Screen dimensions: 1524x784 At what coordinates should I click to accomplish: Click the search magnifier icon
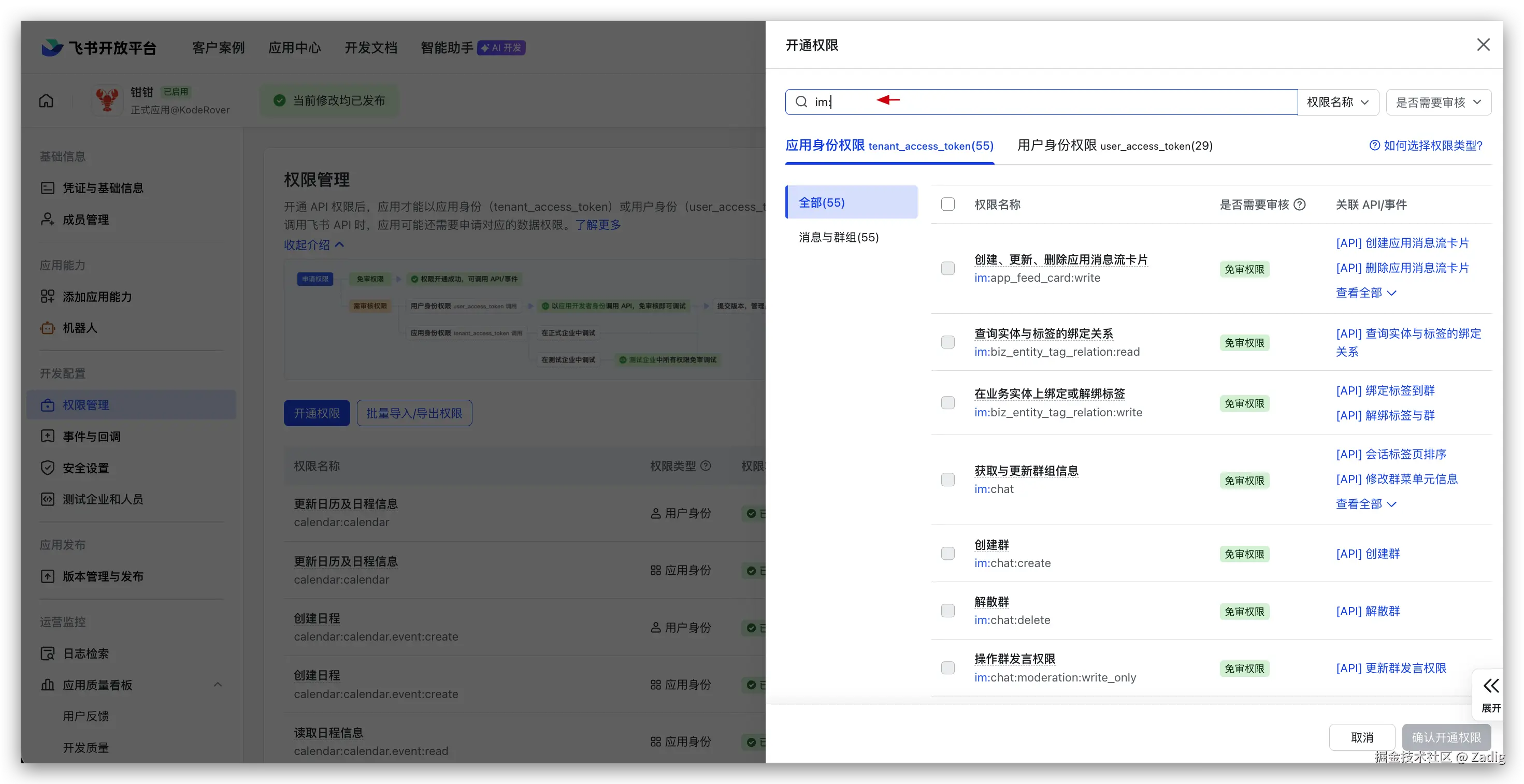coord(801,101)
